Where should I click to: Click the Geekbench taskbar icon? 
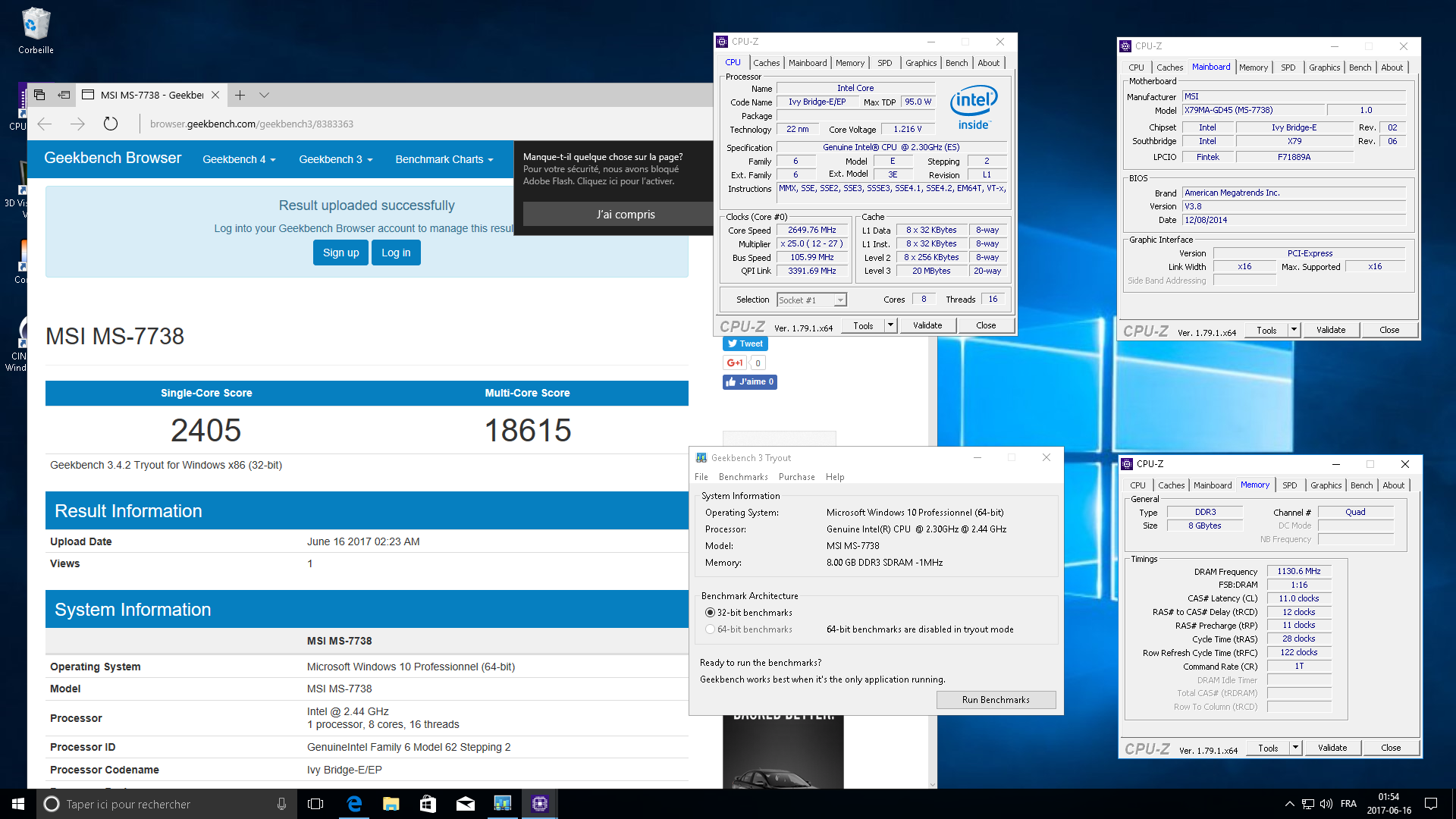click(503, 804)
